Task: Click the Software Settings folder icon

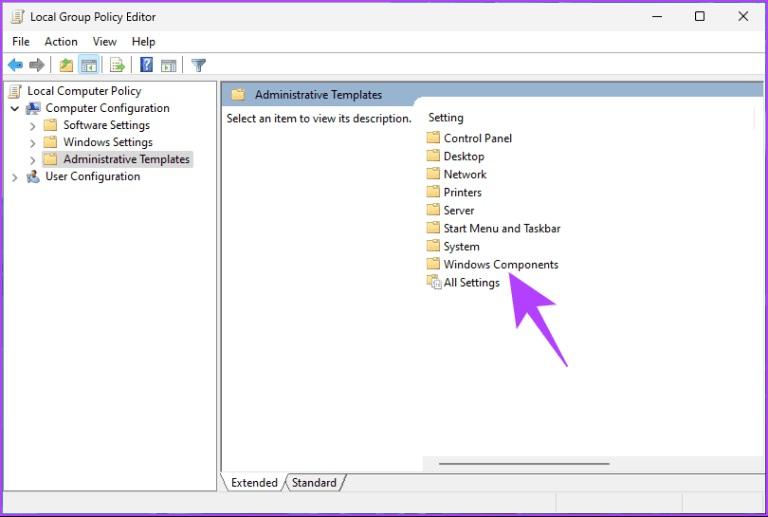Action: click(50, 125)
